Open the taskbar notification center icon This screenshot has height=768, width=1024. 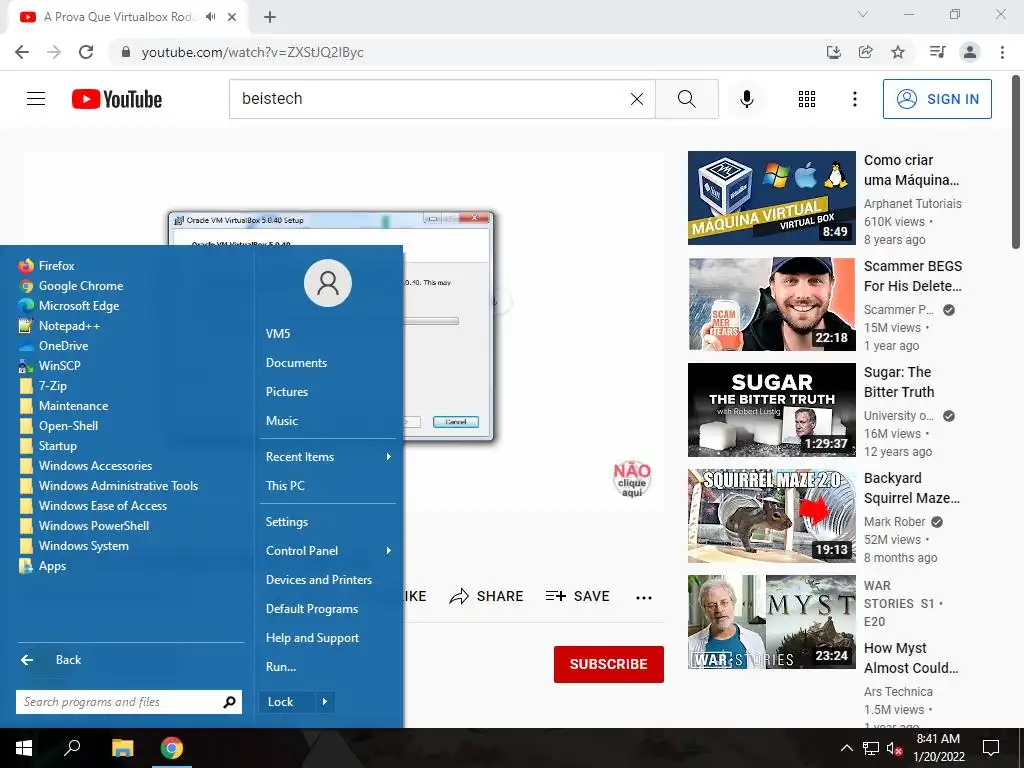pos(991,748)
